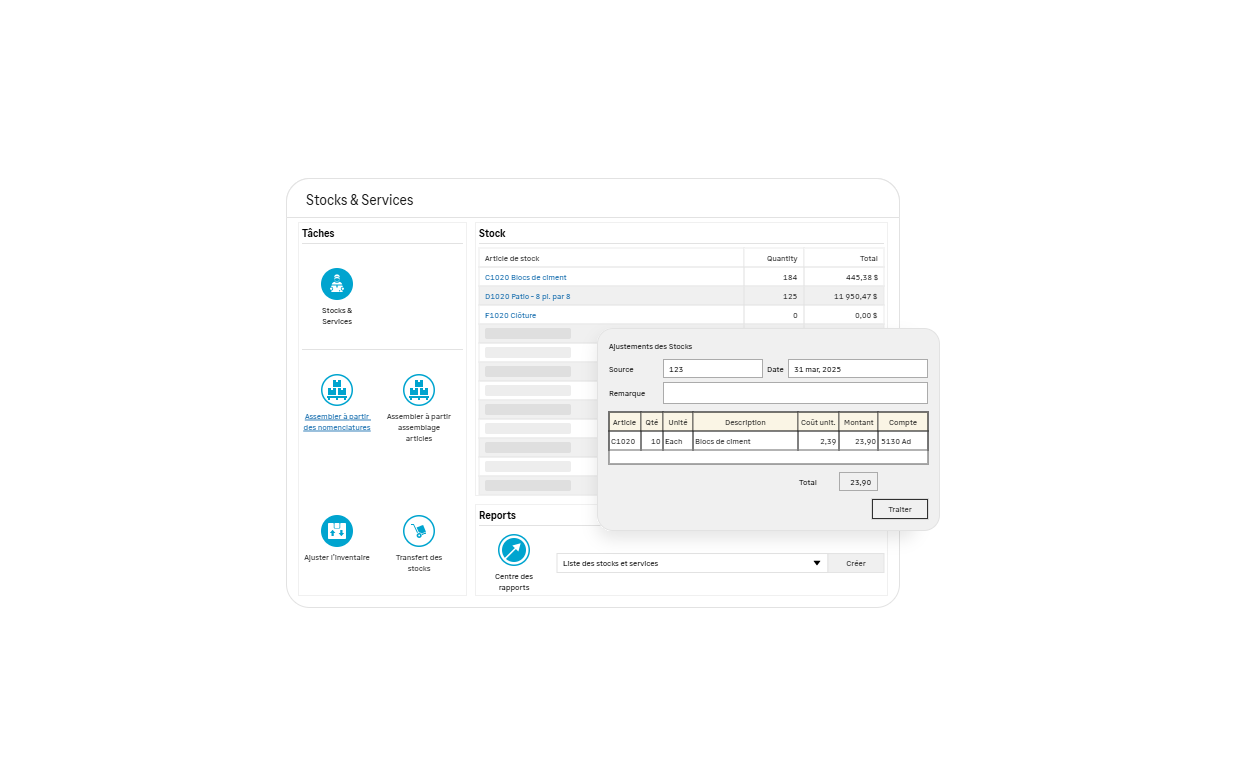Open the C1020 Blocs de ciment link
This screenshot has height=769, width=1254.
pos(526,277)
